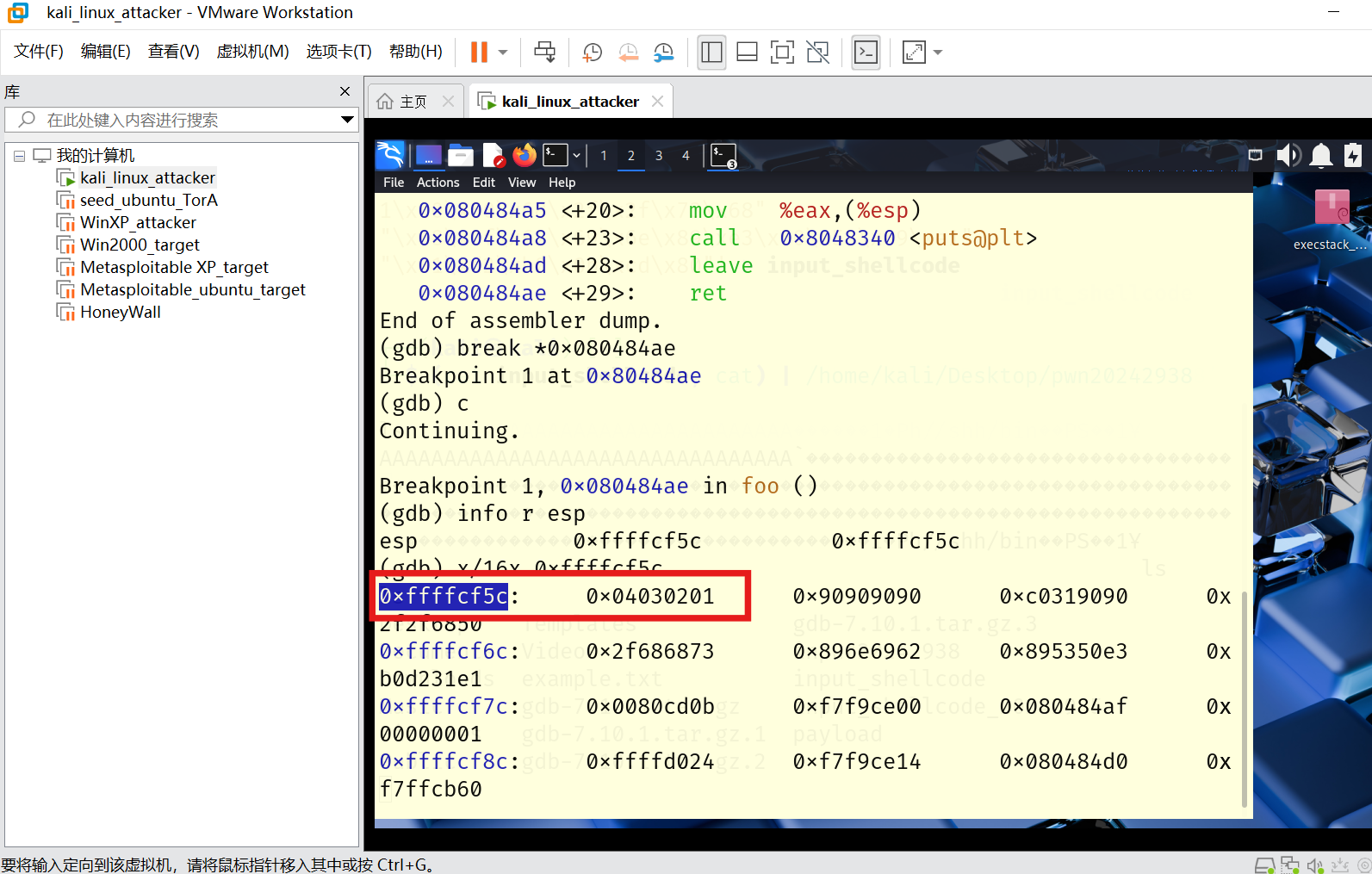The width and height of the screenshot is (1372, 874).
Task: Open the 虚拟机(M) menu
Action: click(252, 52)
